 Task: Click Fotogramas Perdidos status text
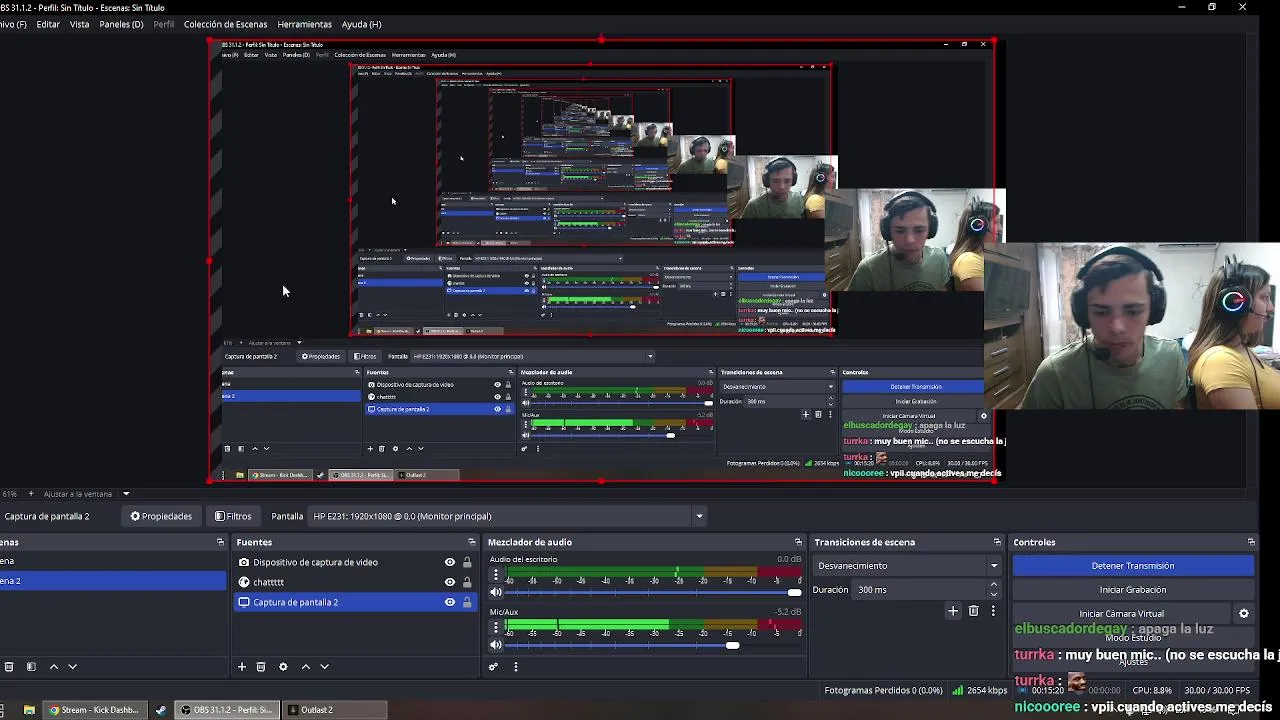click(883, 690)
